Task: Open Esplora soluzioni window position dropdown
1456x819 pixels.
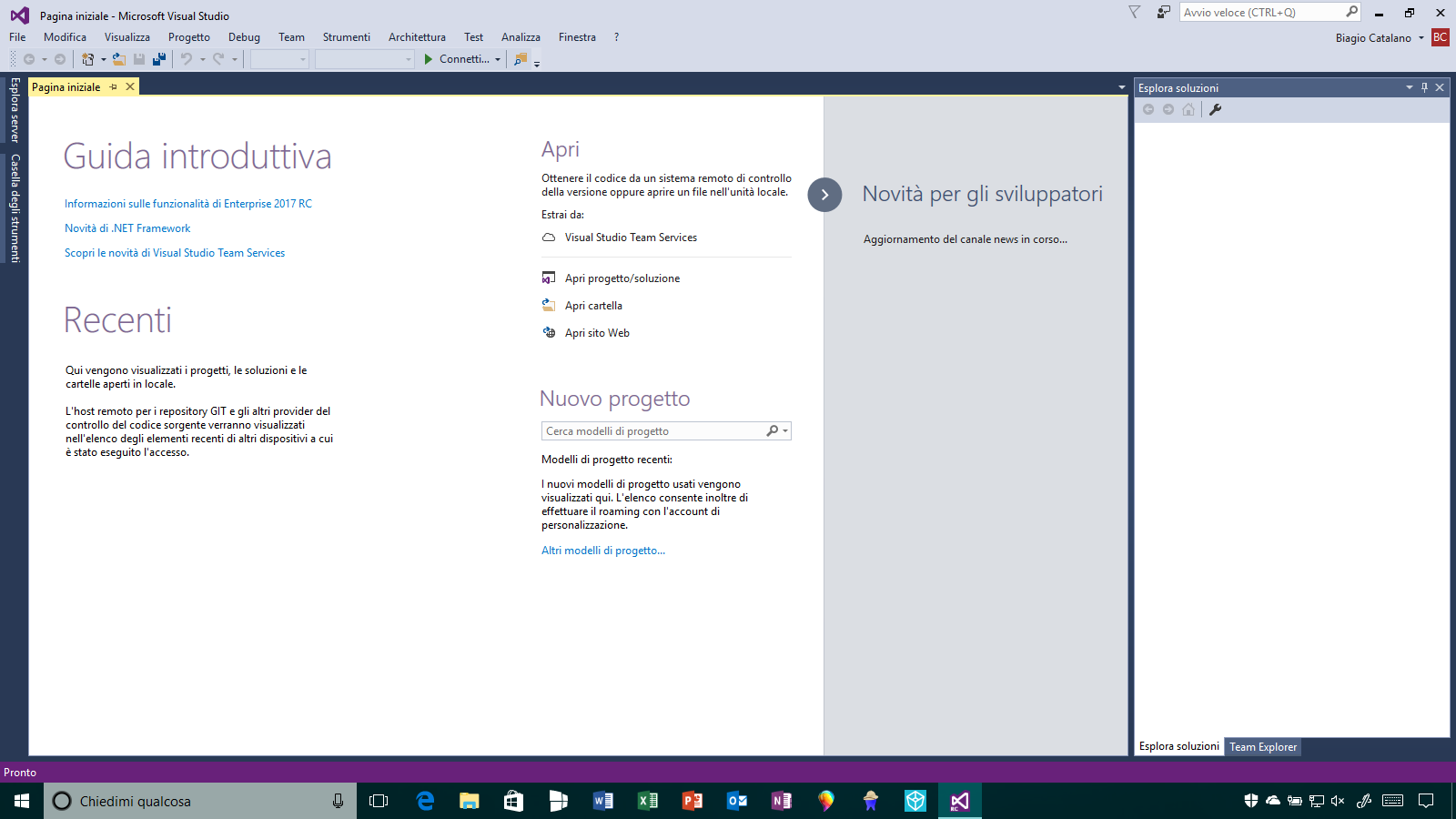Action: click(x=1409, y=87)
